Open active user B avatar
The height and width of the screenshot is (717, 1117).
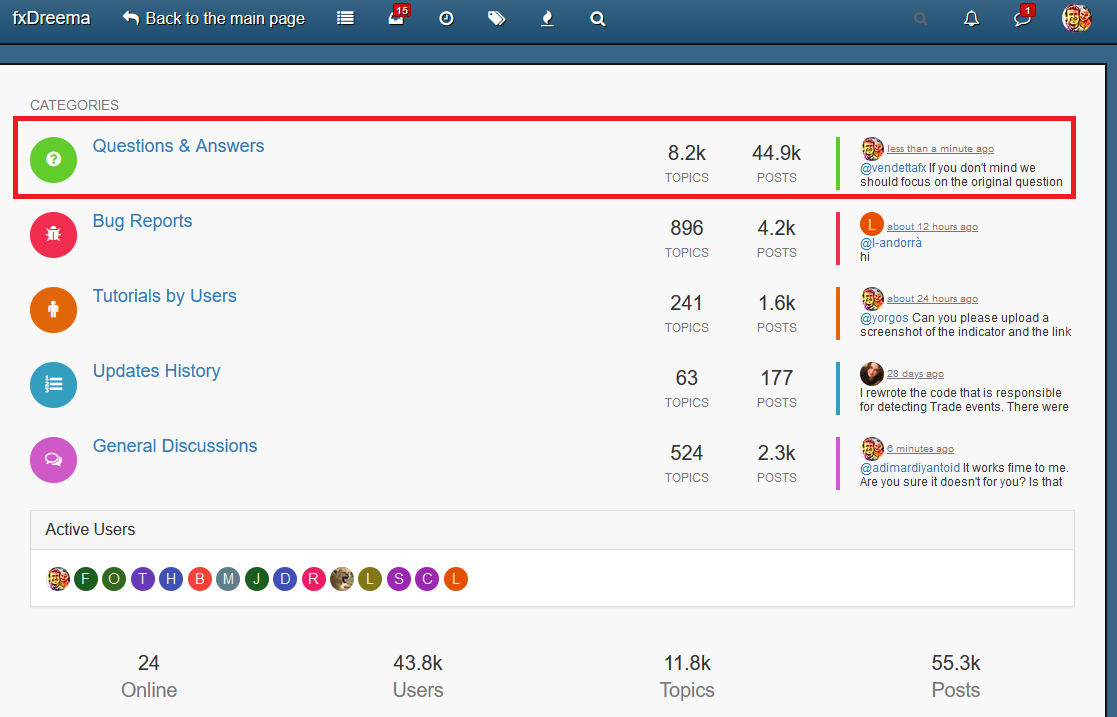tap(199, 579)
